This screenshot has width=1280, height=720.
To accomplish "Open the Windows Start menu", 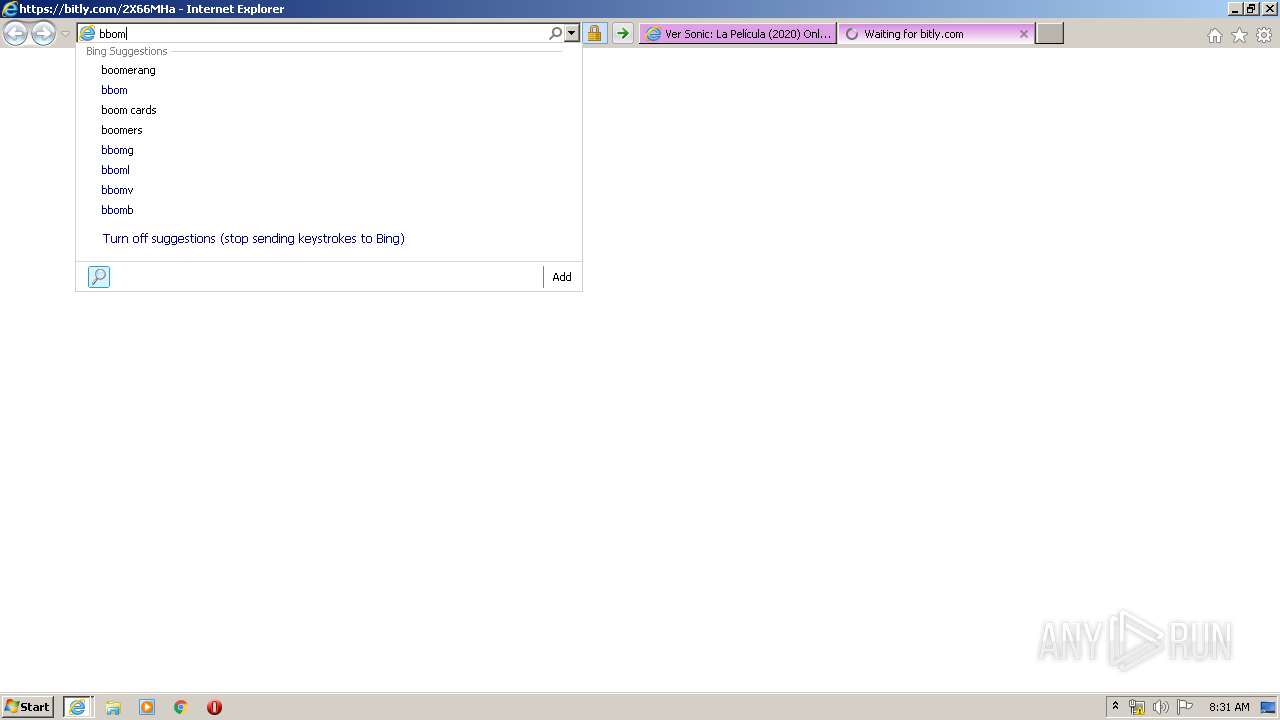I will click(28, 706).
